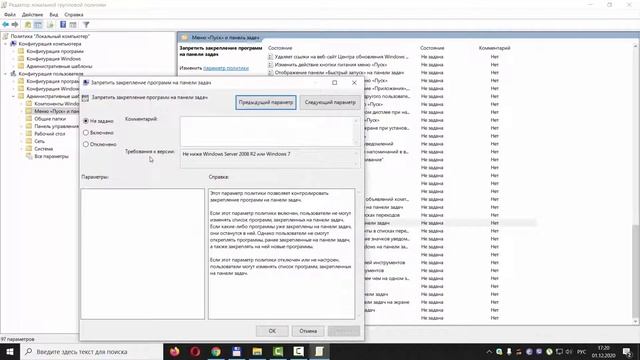
Task: Open the «Действие» menu
Action: (x=32, y=14)
